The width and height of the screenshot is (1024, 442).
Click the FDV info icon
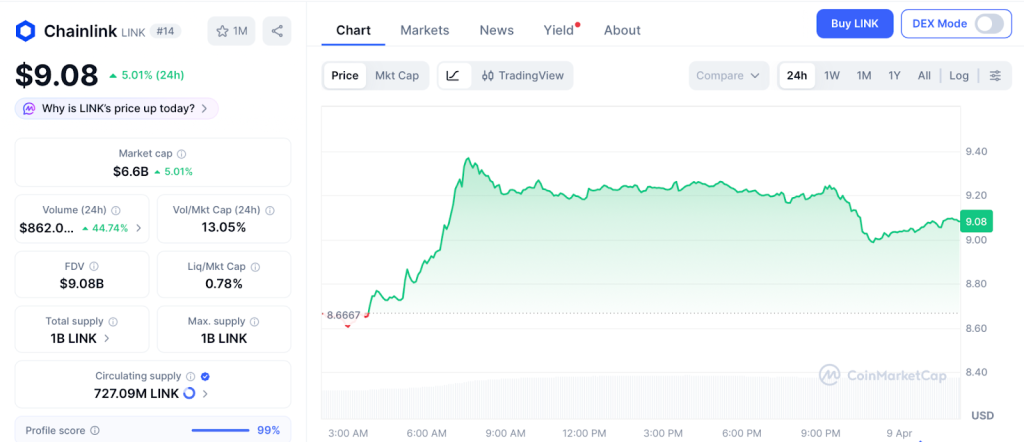[94, 266]
